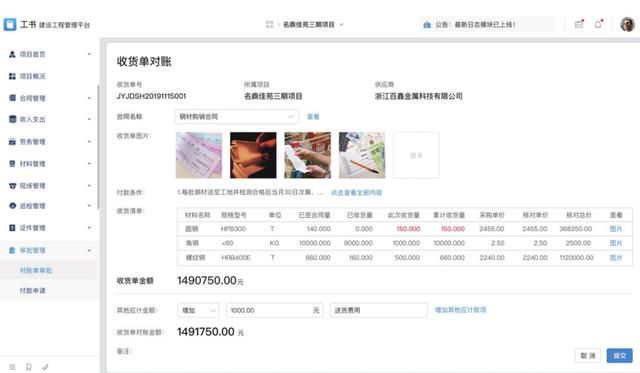Click the 1491750.00 reconciliation amount
Screen dimensions: 640x373
206,332
